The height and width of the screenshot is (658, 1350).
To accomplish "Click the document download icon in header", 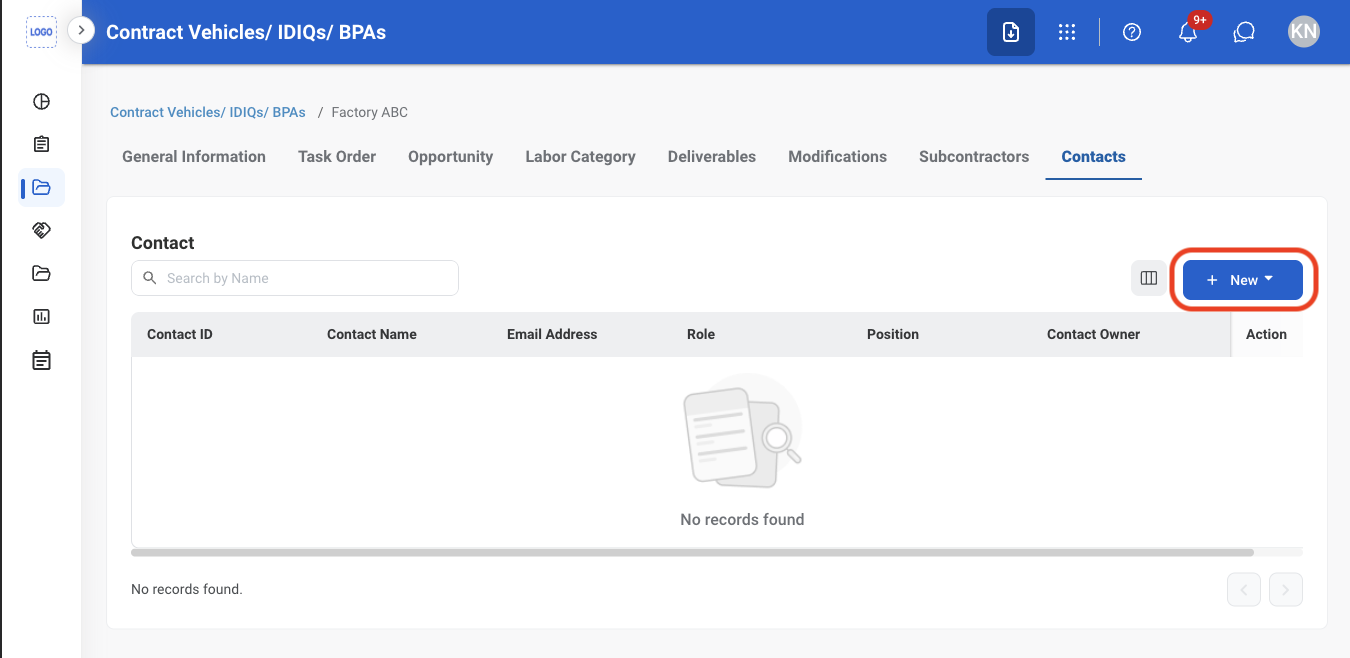I will coord(1011,32).
